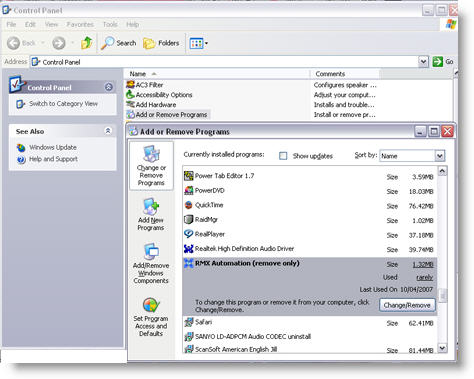Click the Windows Update globe icon
This screenshot has width=474, height=379.
pos(21,148)
